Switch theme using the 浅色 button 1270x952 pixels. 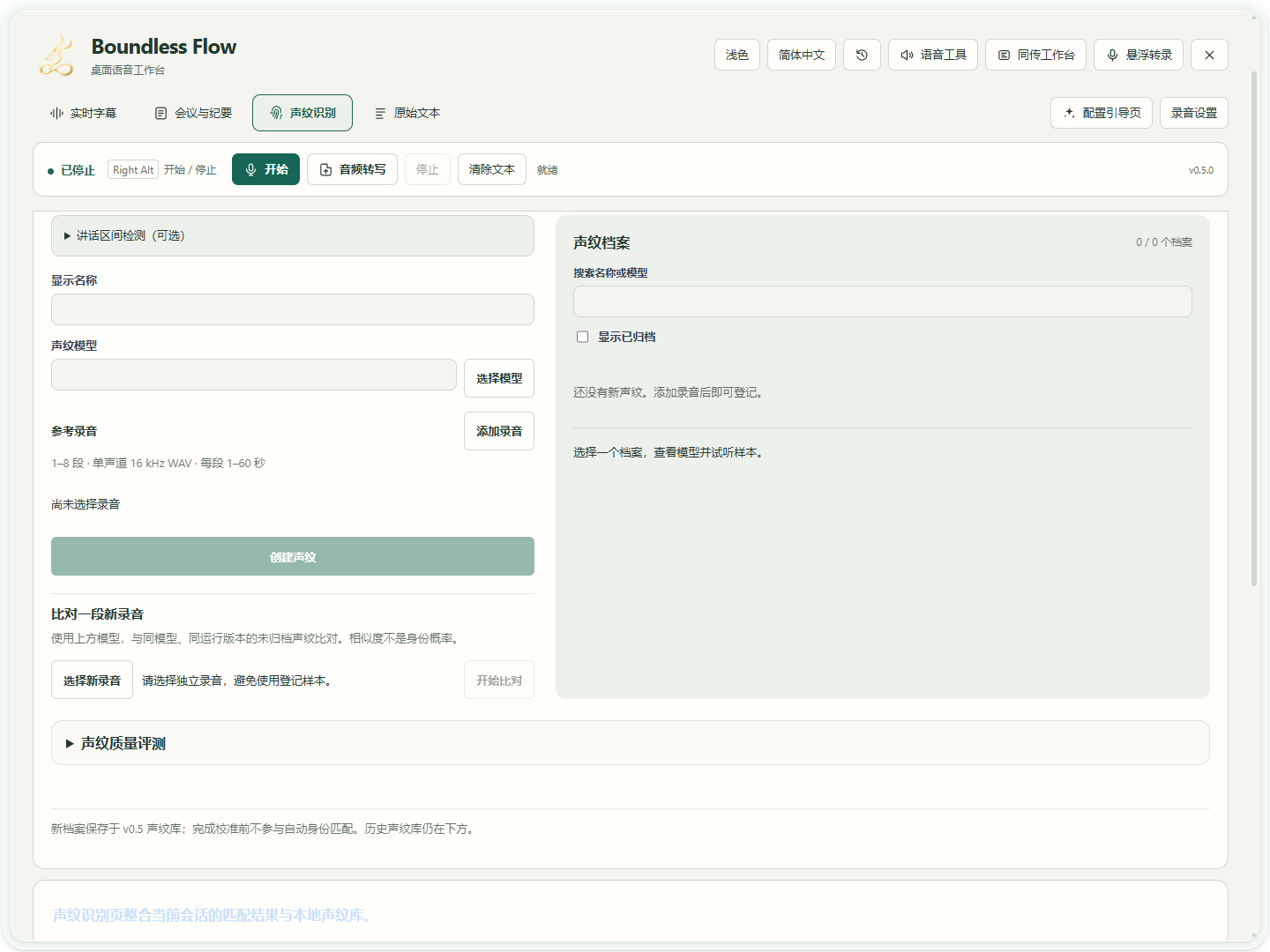pos(737,55)
